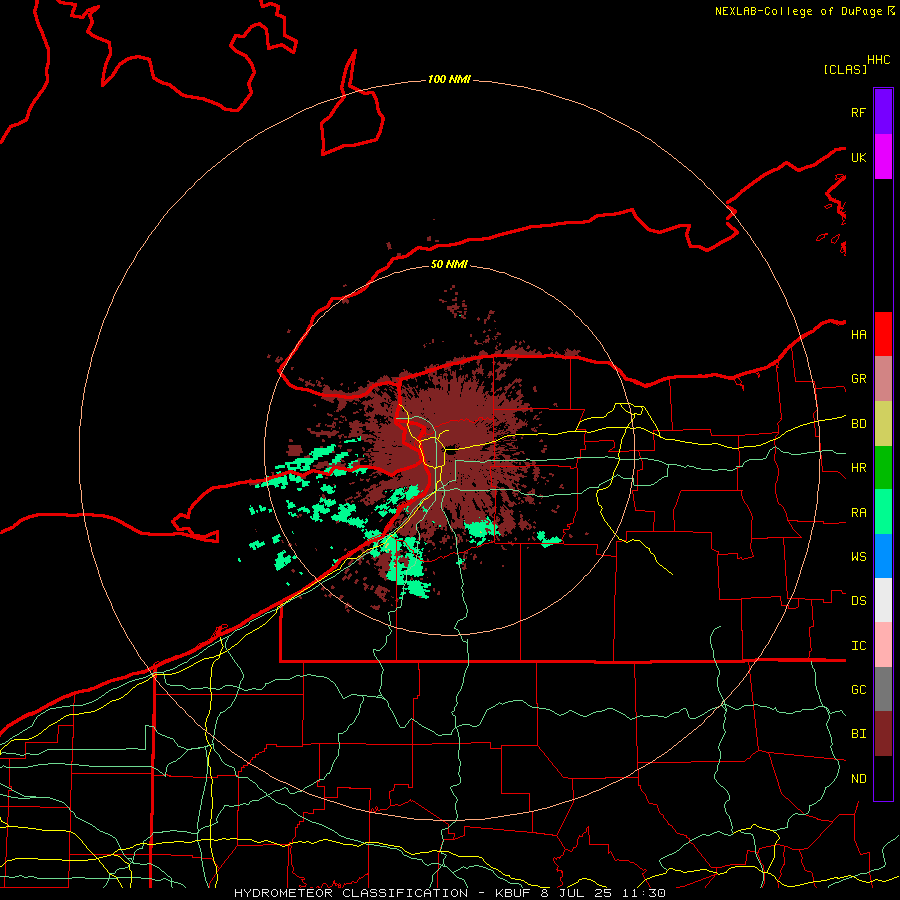Select the BD yellow legend color block
900x900 pixels.
[x=883, y=424]
